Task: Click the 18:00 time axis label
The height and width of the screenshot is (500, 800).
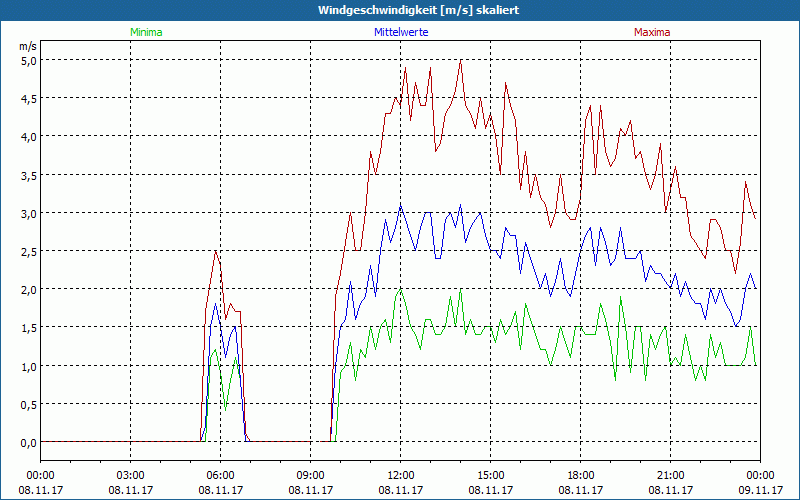Action: click(x=581, y=476)
